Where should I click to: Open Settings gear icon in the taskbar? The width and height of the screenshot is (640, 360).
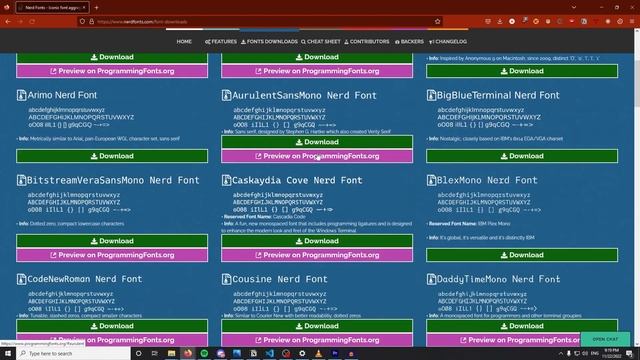tap(302, 353)
